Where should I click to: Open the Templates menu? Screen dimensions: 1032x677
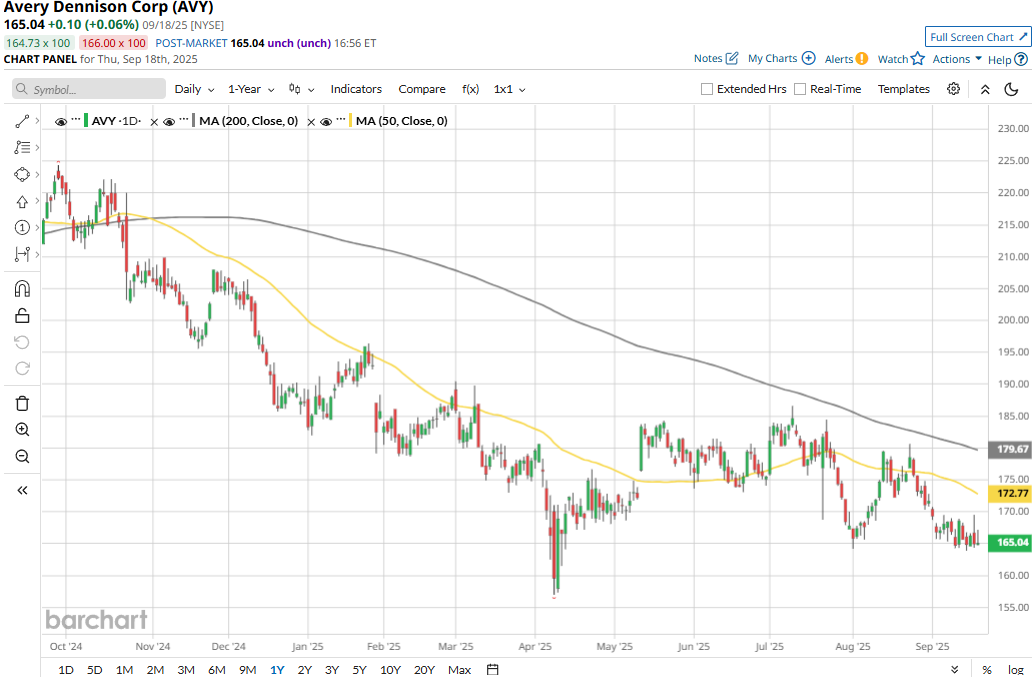[904, 89]
